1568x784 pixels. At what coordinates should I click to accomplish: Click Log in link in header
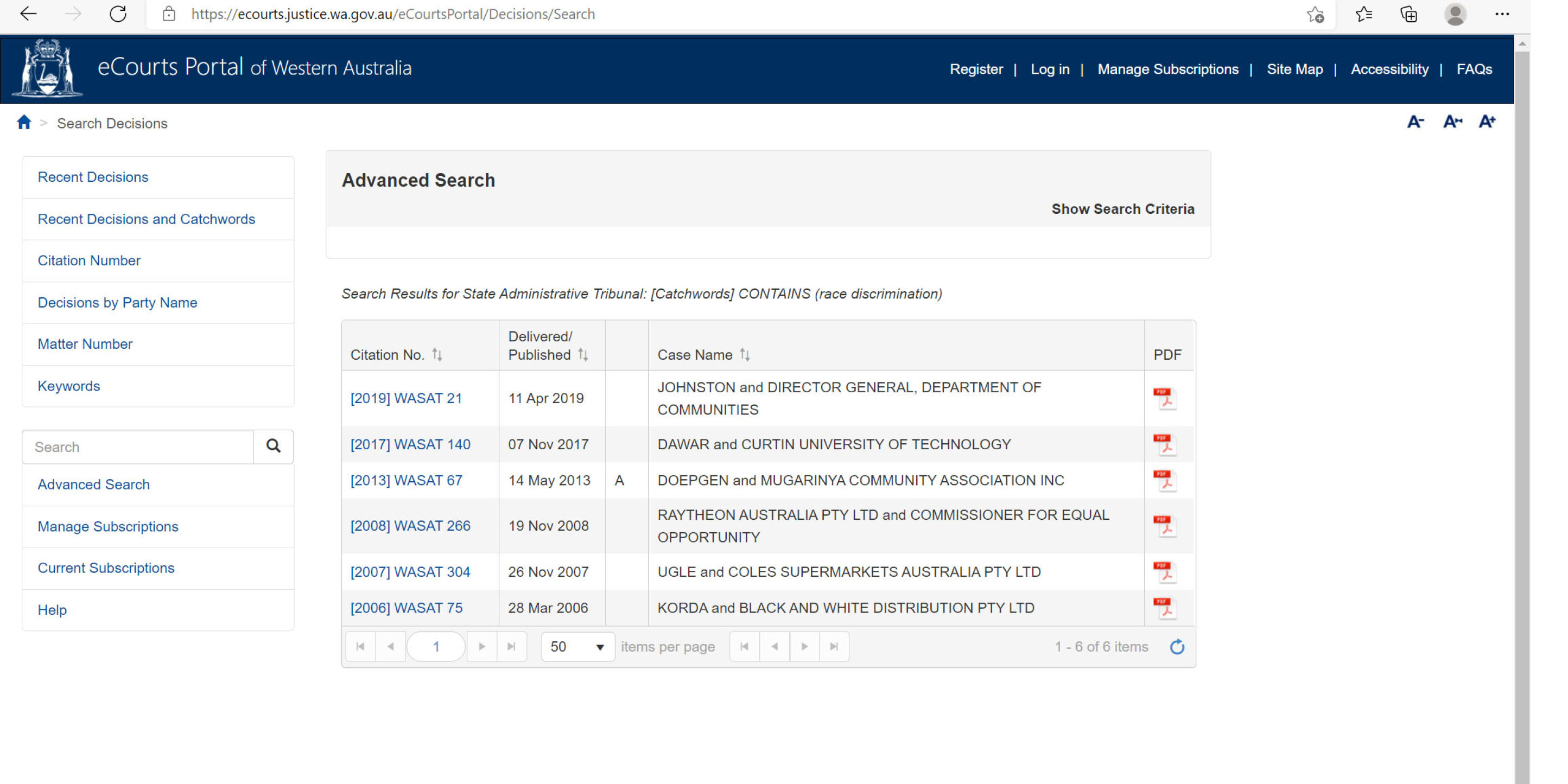pos(1049,69)
